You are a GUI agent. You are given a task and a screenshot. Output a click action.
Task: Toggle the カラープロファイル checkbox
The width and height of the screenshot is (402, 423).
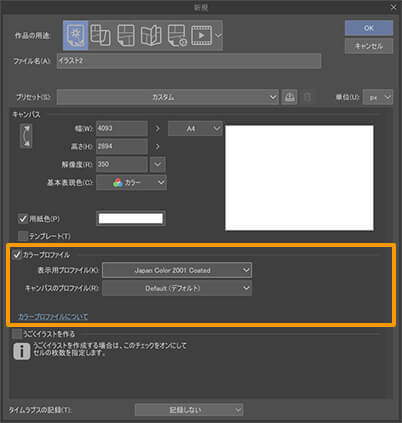point(17,255)
